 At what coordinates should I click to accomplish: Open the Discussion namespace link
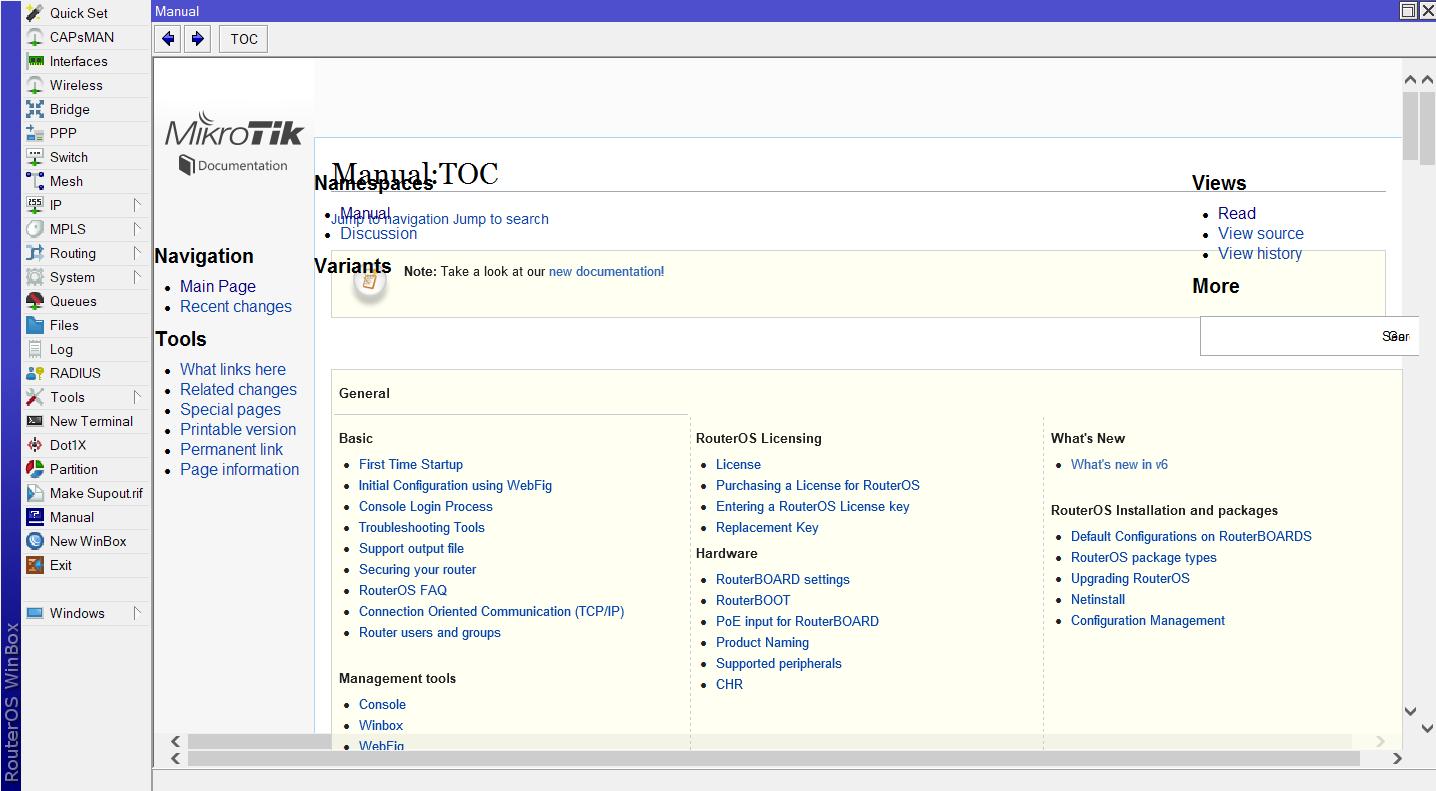point(379,233)
